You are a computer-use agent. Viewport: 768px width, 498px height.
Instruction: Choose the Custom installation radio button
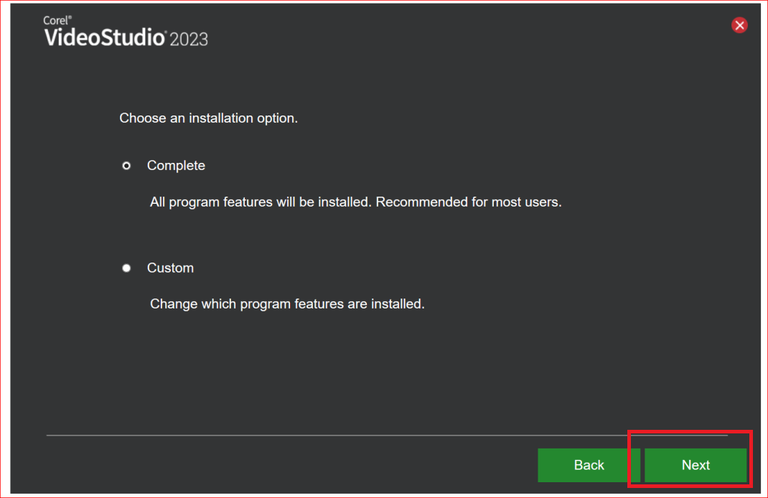(x=126, y=268)
